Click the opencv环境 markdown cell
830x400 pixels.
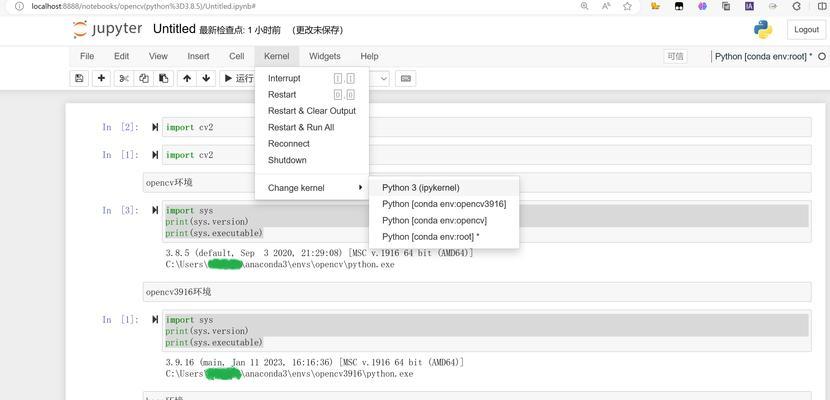tap(477, 183)
